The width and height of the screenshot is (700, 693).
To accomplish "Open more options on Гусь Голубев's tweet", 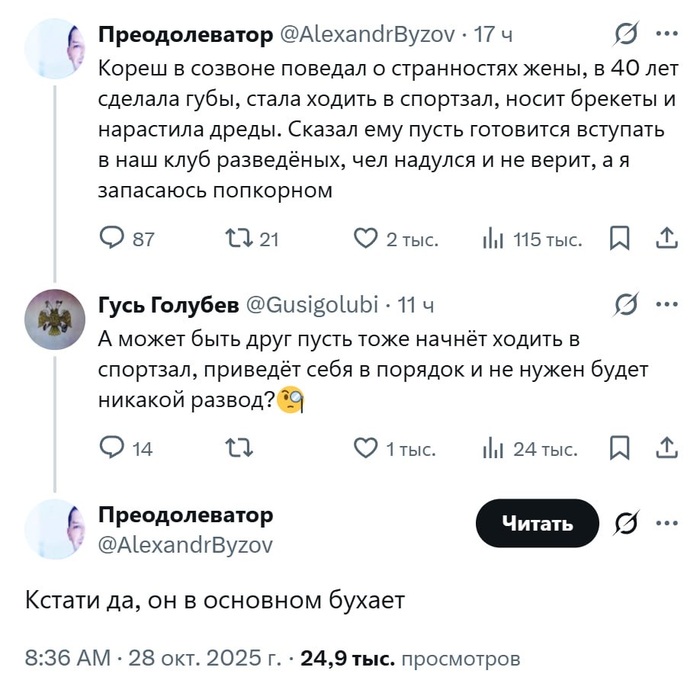I will (665, 304).
